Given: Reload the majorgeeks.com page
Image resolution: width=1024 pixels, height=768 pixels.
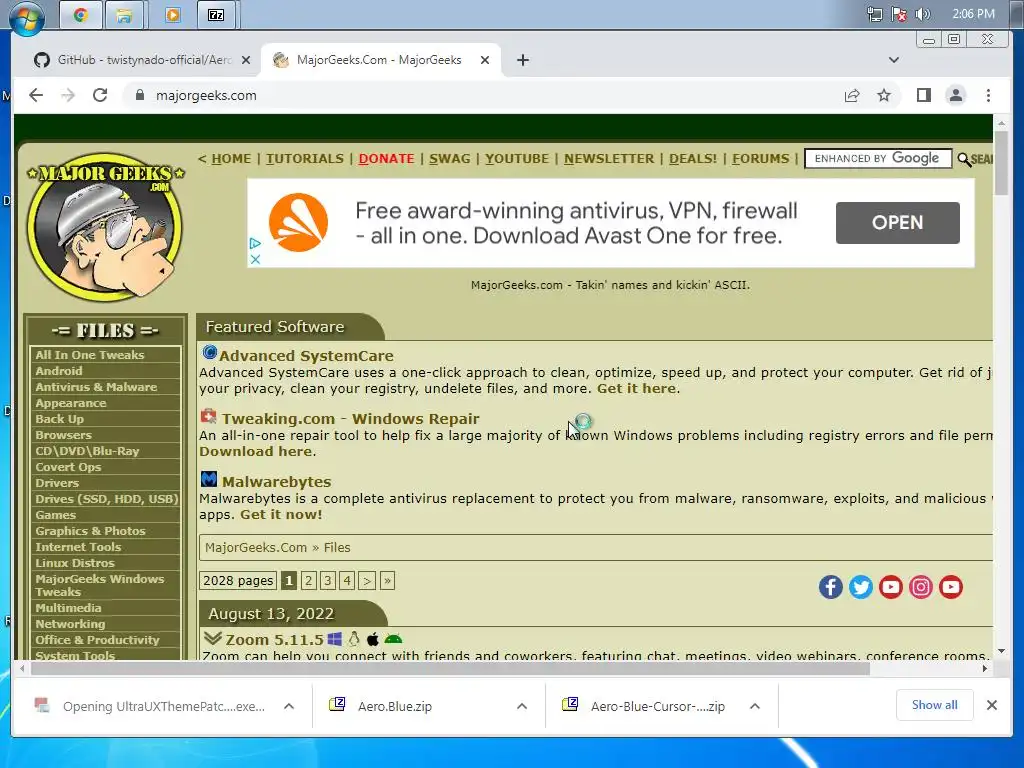Looking at the screenshot, I should click(100, 95).
